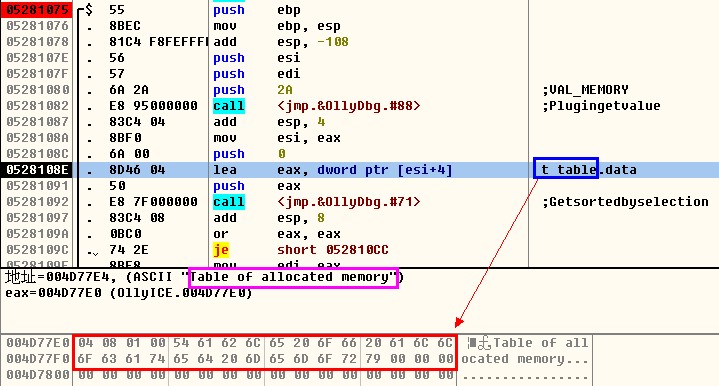Click address 0528109C
719x386 pixels.
click(x=37, y=250)
